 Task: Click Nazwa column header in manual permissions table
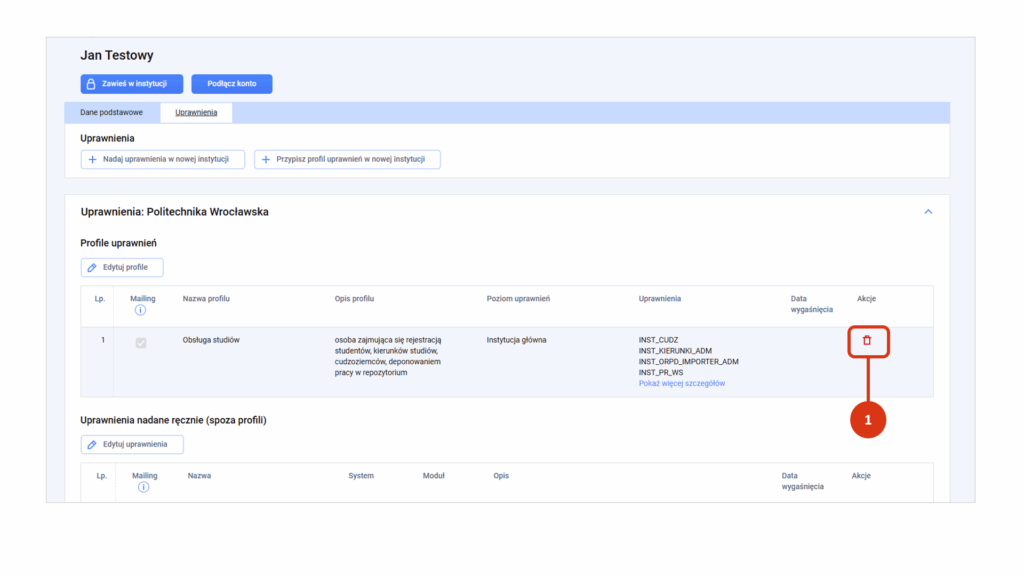[x=199, y=475]
